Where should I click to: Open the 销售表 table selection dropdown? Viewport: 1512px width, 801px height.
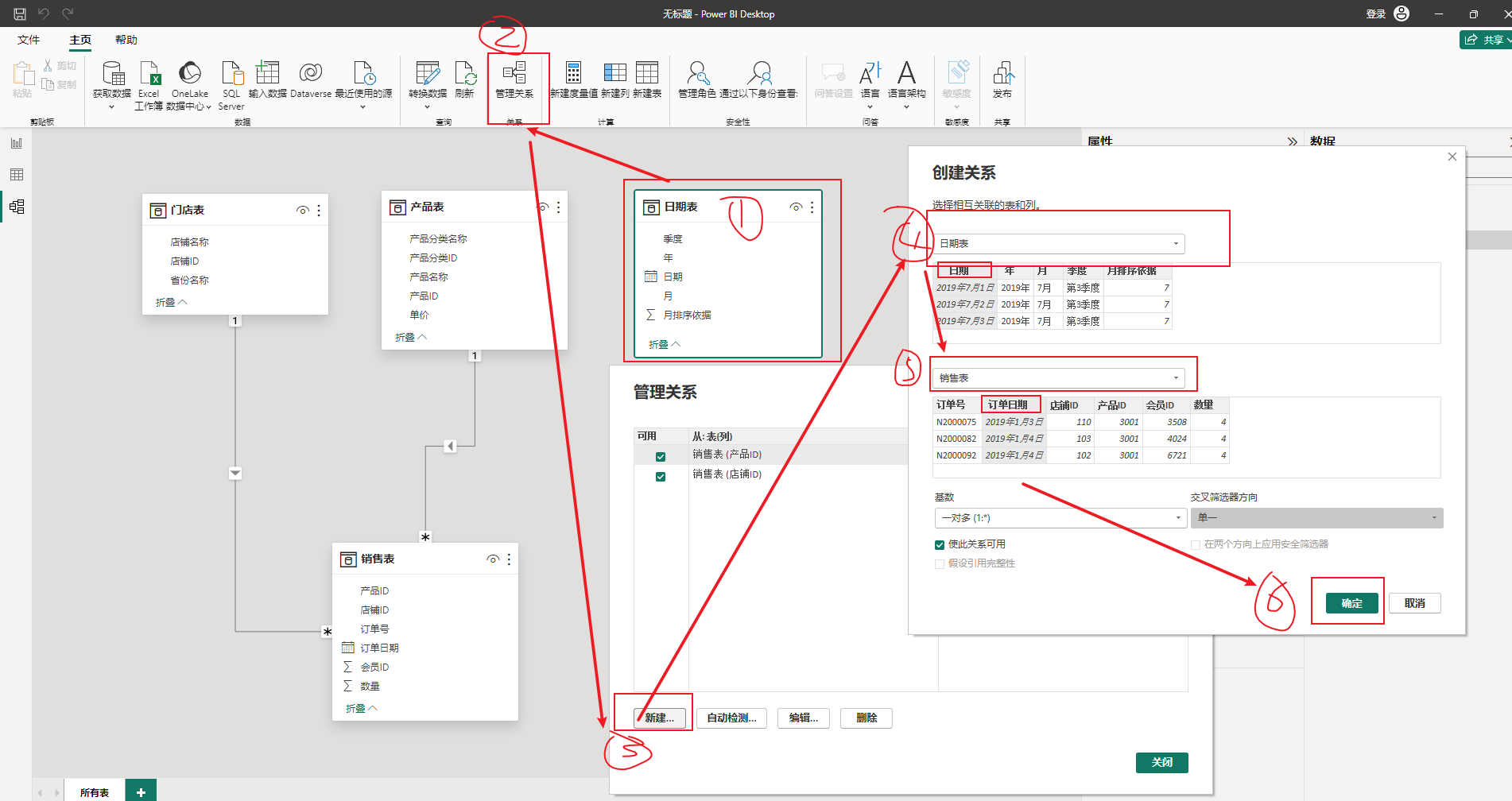click(1059, 378)
